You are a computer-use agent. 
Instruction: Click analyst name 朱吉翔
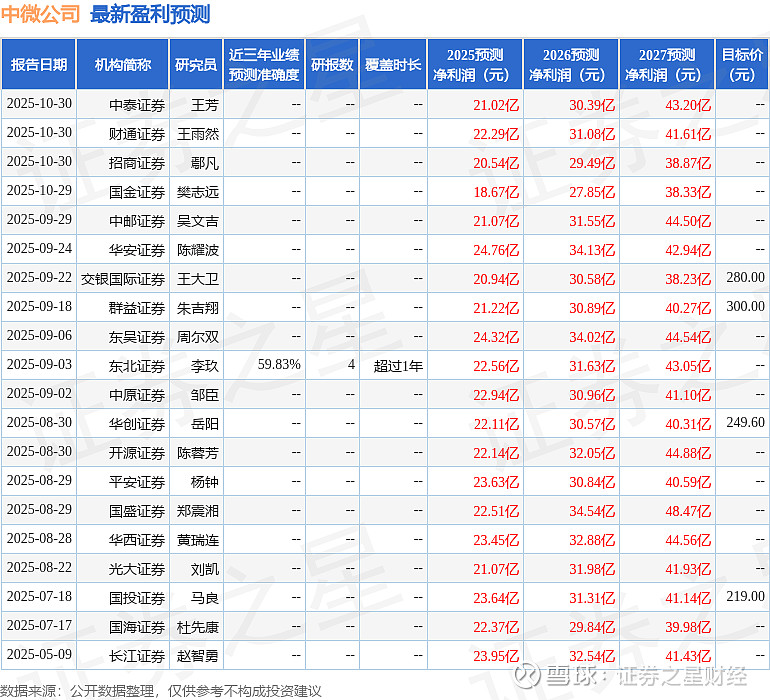click(x=198, y=308)
